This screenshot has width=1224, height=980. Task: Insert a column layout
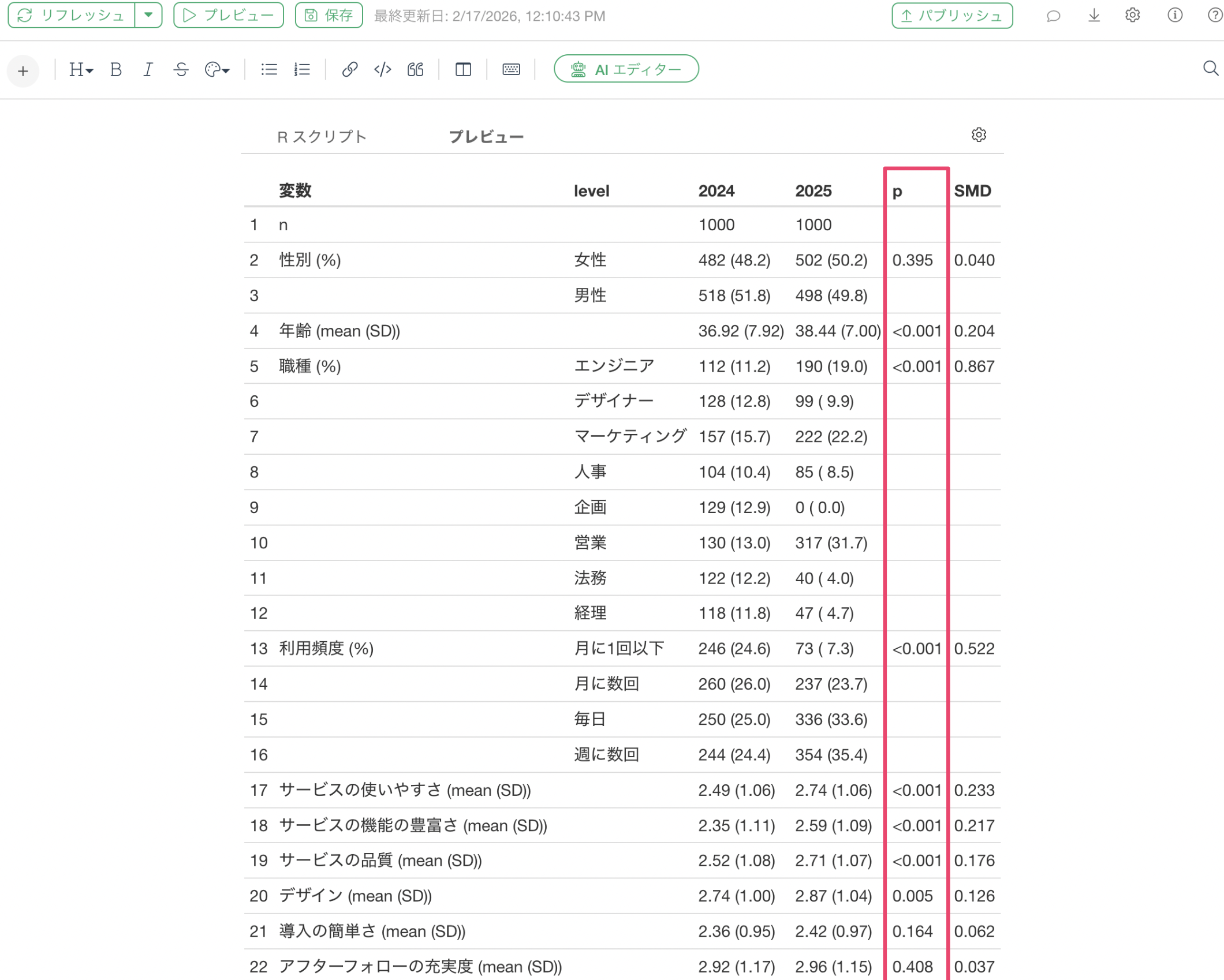(463, 70)
